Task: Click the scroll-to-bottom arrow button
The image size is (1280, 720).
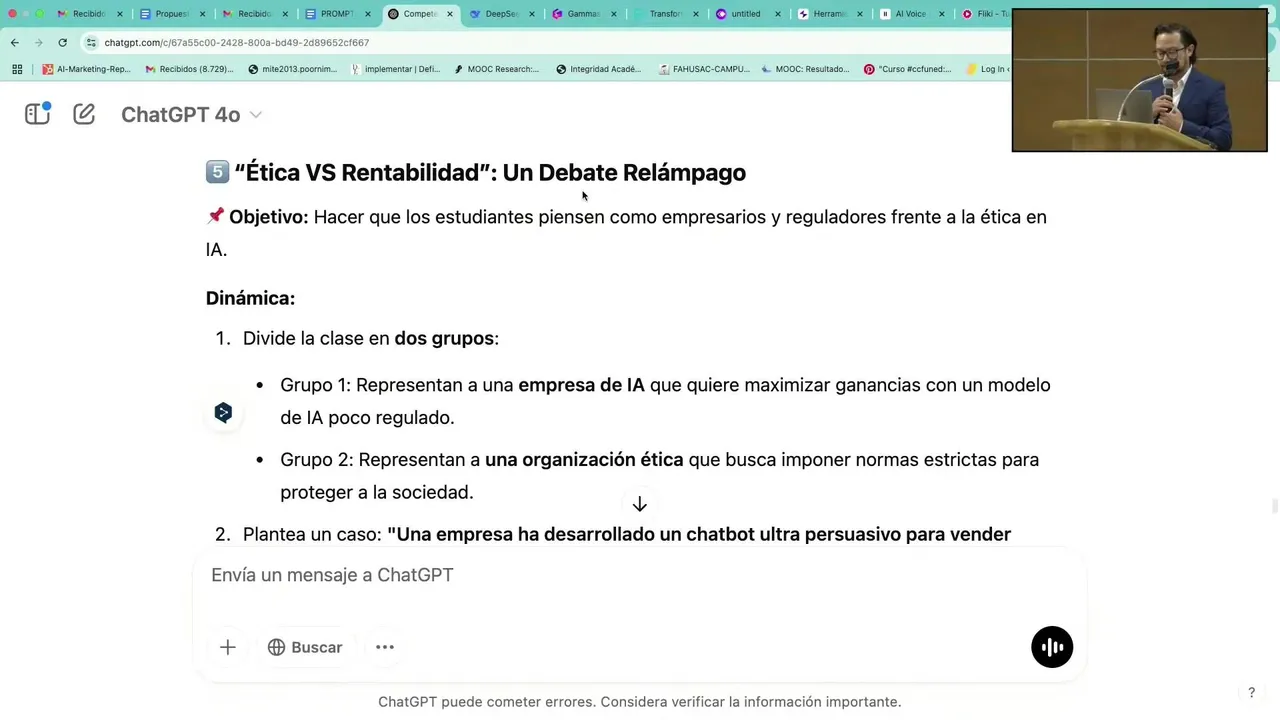Action: (x=640, y=505)
